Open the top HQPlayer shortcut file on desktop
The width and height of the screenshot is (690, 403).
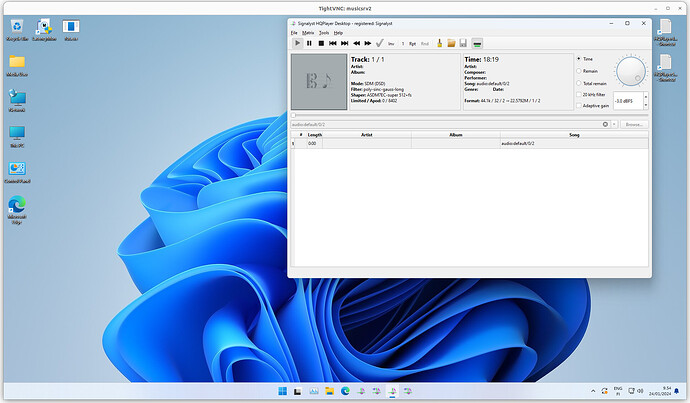665,33
